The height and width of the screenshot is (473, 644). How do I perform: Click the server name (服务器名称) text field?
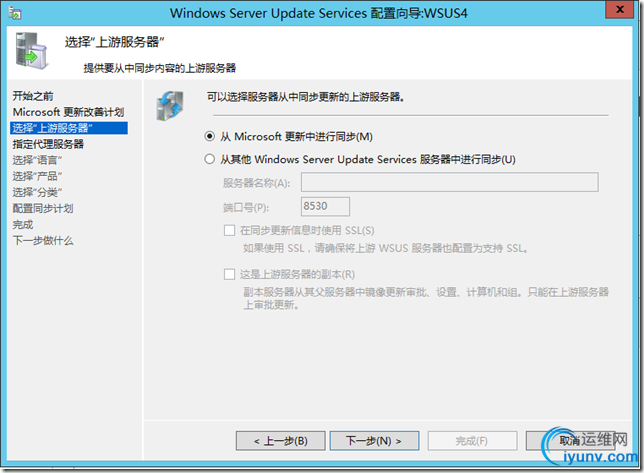(449, 182)
